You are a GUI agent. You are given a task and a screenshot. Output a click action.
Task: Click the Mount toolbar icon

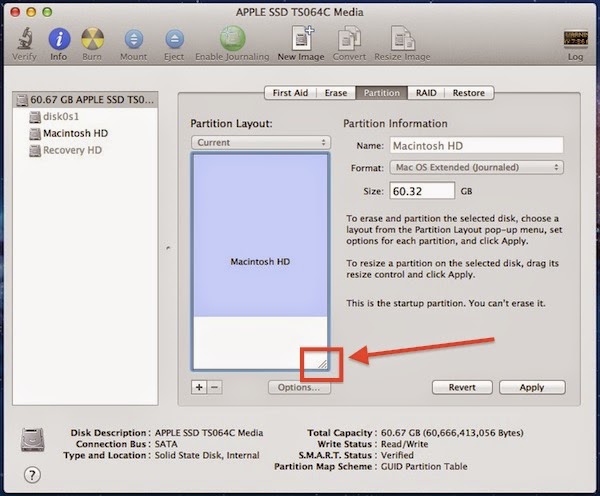point(134,39)
